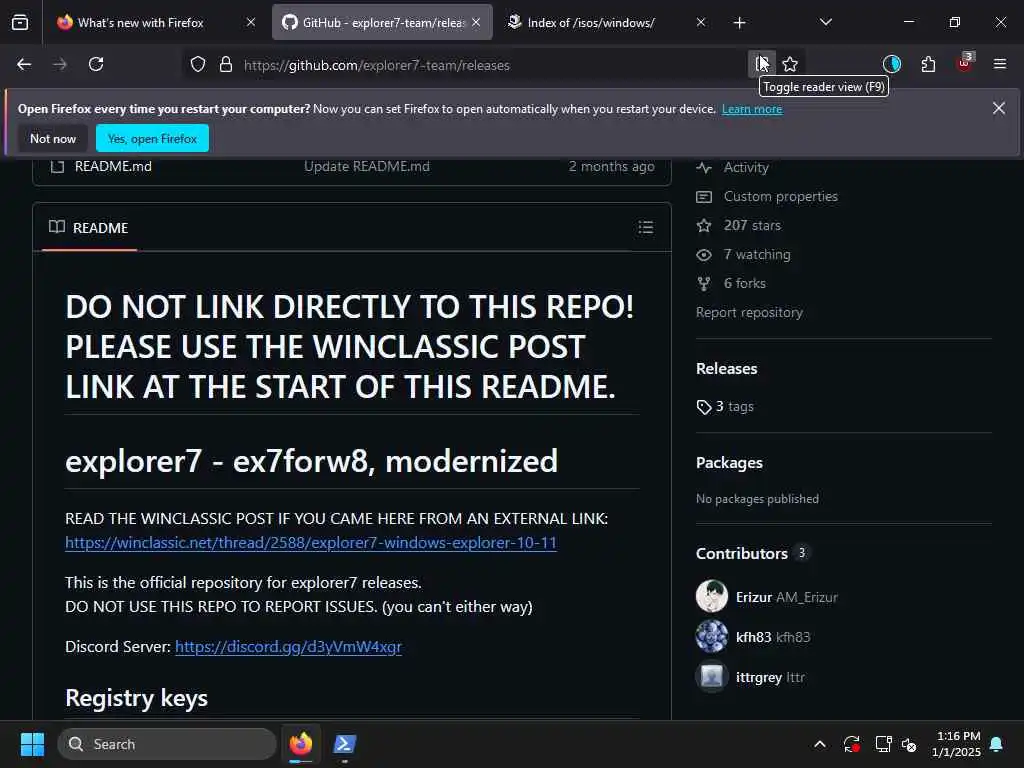Show hidden system tray icons chevron

[x=820, y=744]
